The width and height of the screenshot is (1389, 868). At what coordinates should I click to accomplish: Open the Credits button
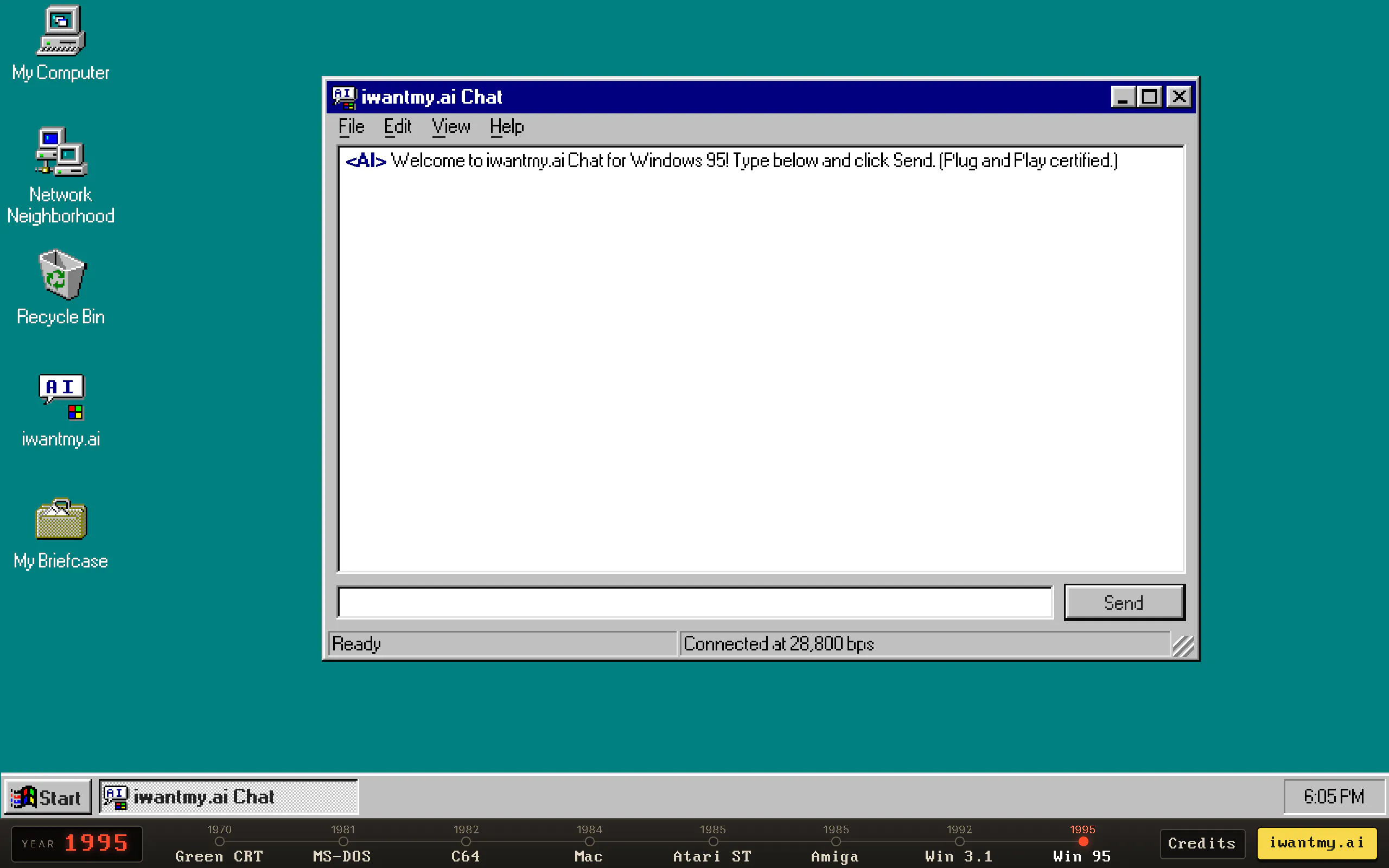click(1202, 843)
